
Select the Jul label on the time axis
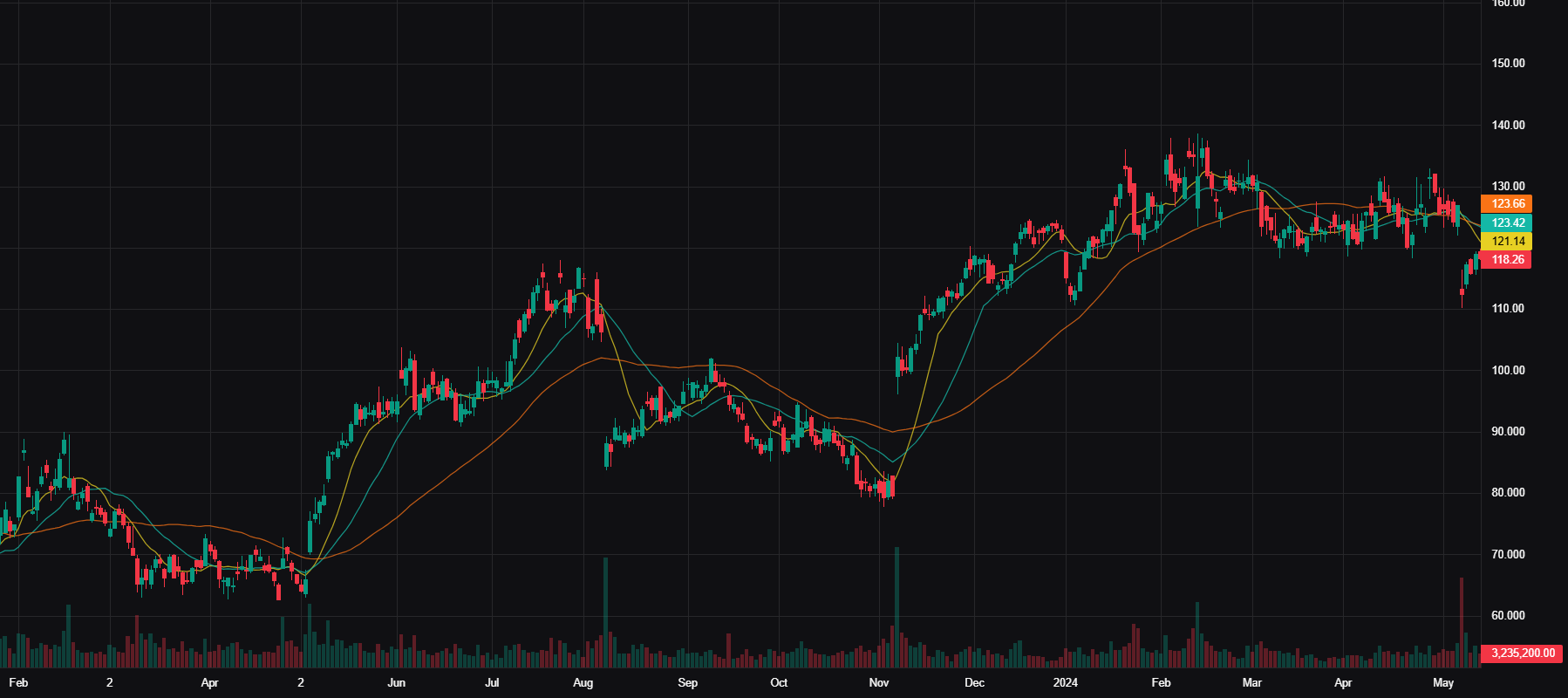492,683
